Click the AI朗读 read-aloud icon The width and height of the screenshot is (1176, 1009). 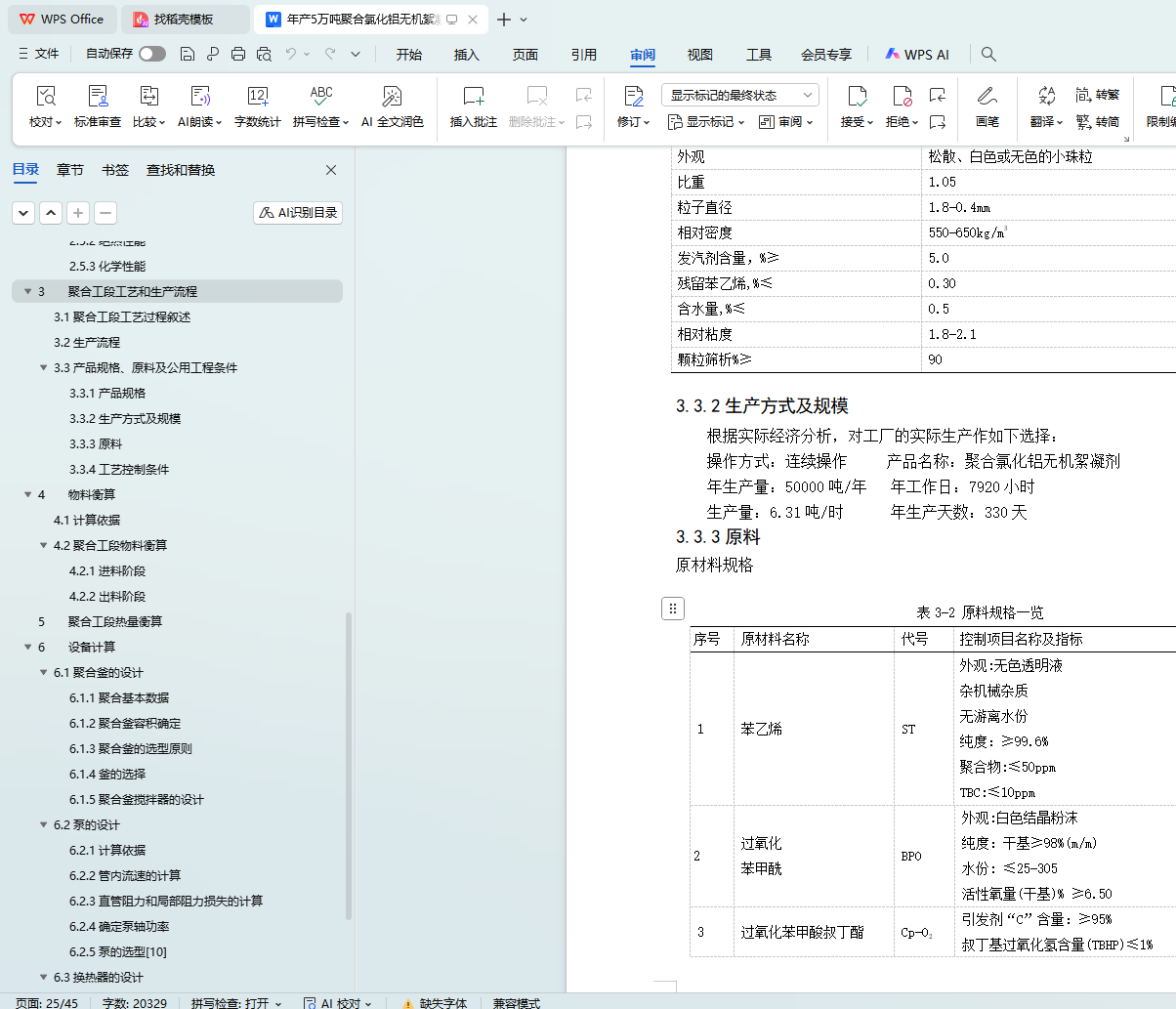click(199, 97)
